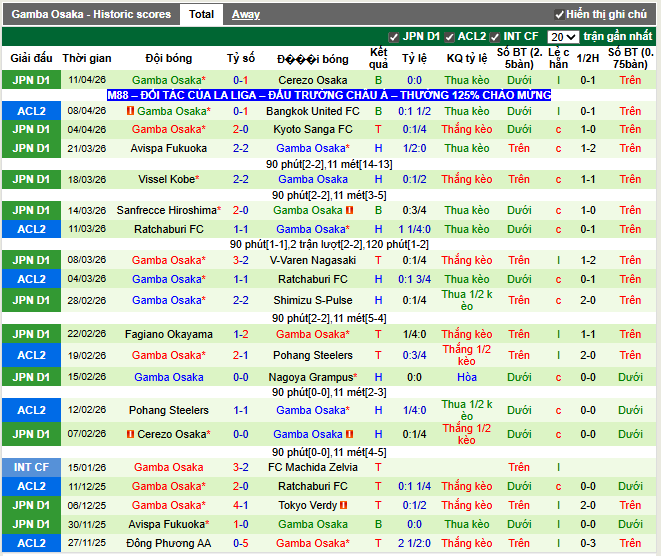This screenshot has width=661, height=556.
Task: Click the Tỷ số column header
Action: tap(241, 59)
